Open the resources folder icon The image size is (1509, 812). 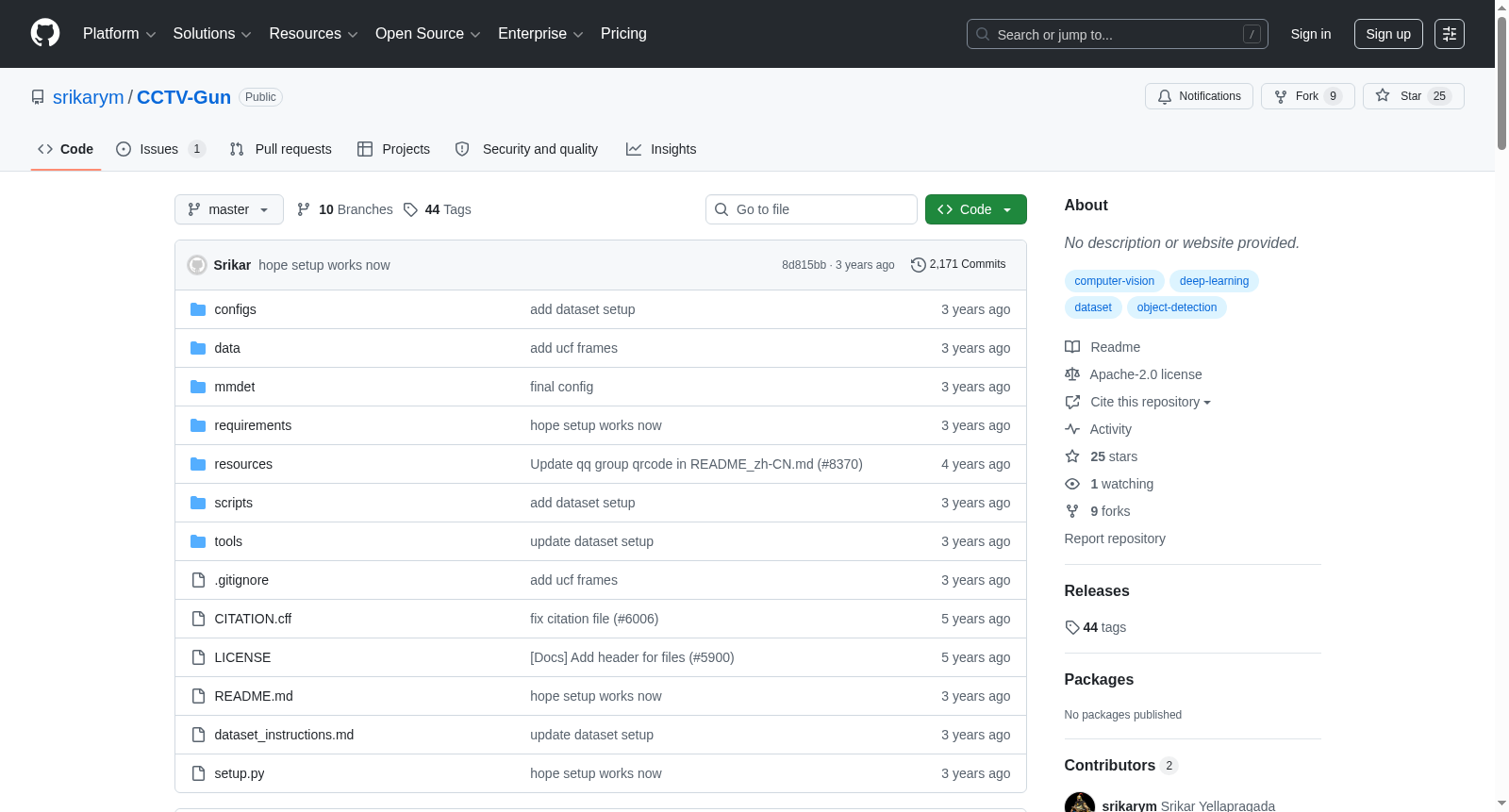(x=198, y=464)
